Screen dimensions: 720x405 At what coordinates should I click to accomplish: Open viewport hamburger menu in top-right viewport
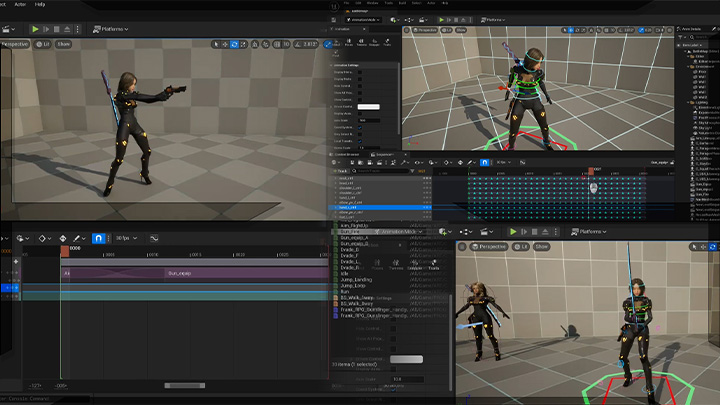pyautogui.click(x=406, y=30)
